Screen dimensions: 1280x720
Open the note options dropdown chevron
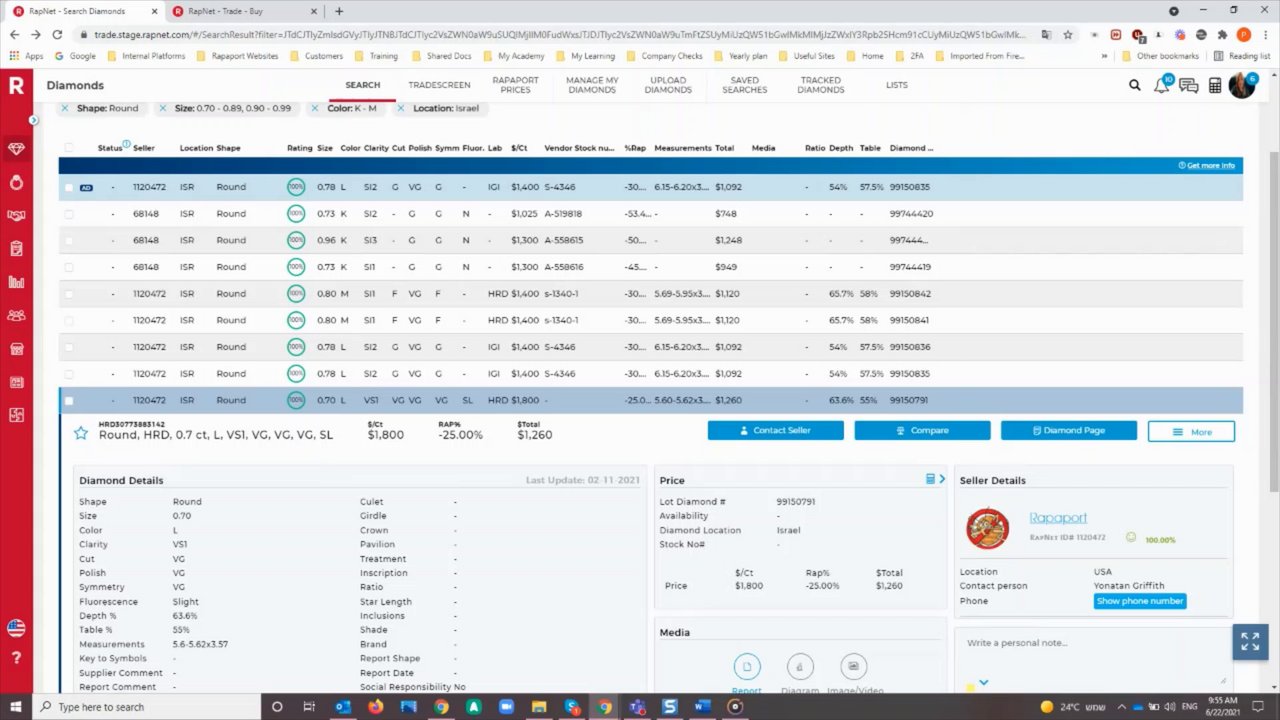click(984, 683)
